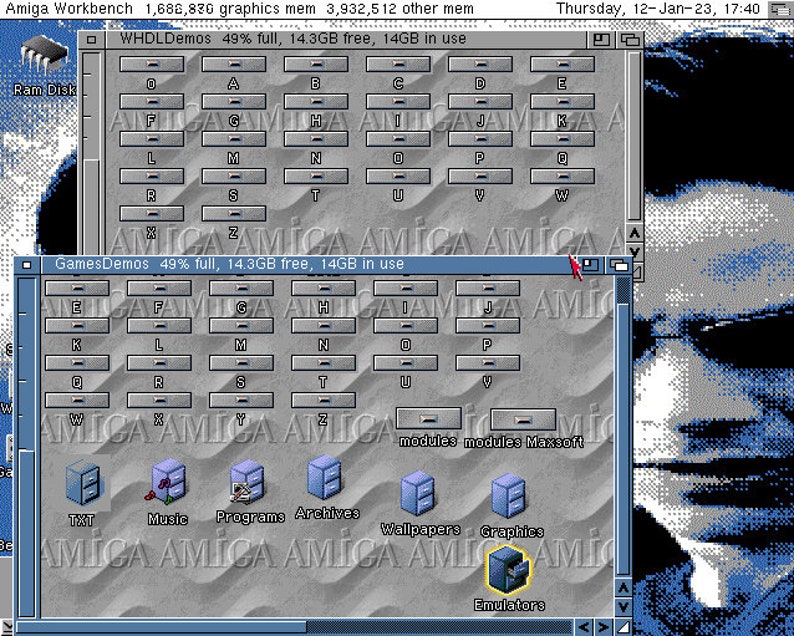Open drawer M in GamesDemos window
This screenshot has height=636, width=794.
click(x=242, y=326)
